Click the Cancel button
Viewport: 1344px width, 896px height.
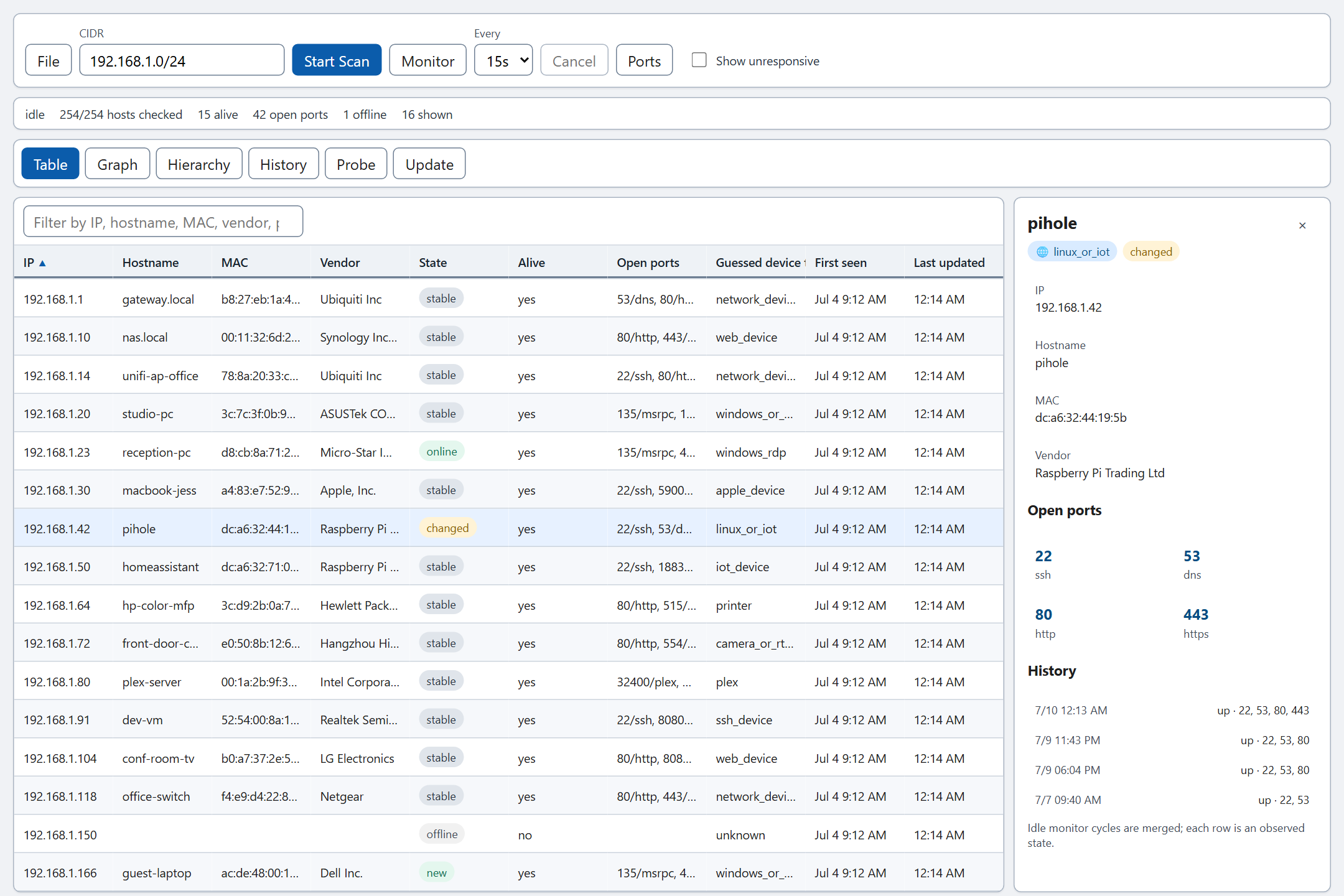[x=574, y=60]
